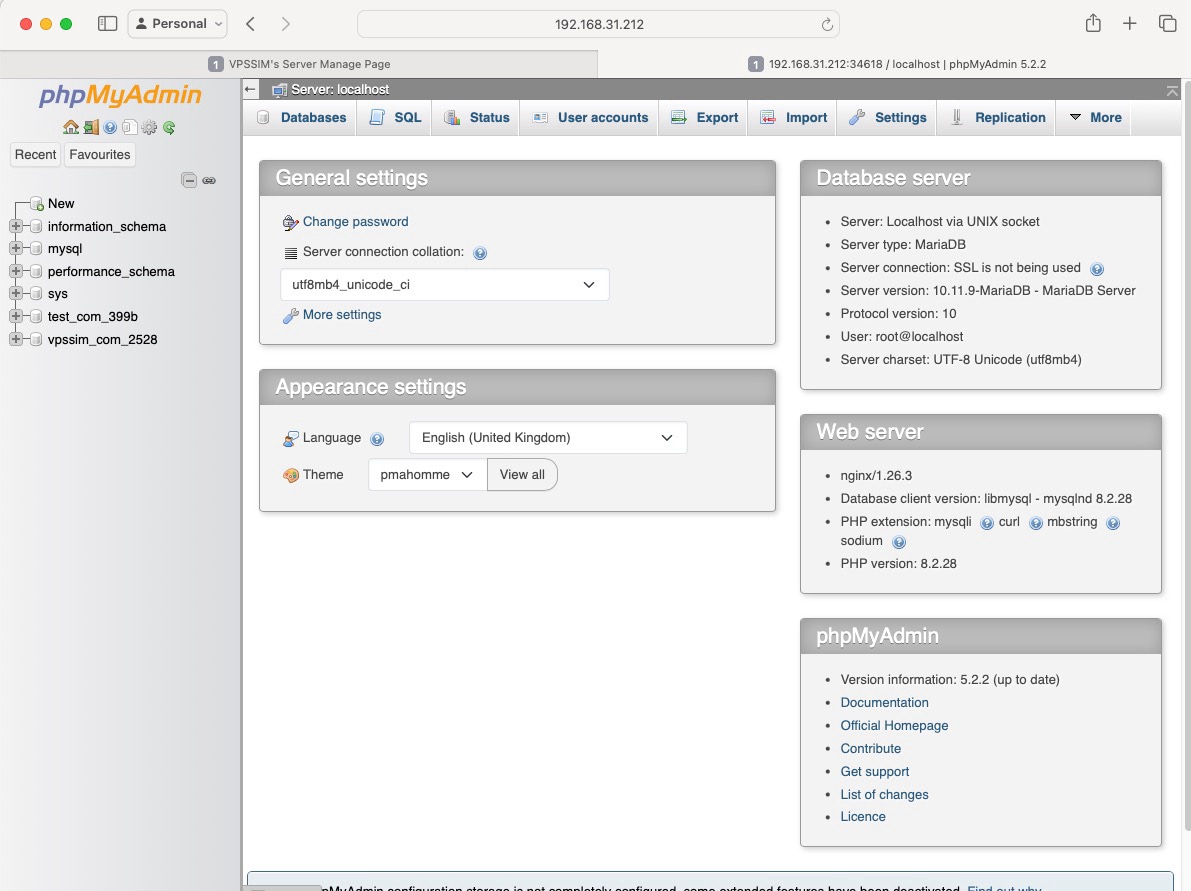Viewport: 1191px width, 891px height.
Task: Open server connection collation dropdown
Action: 444,285
